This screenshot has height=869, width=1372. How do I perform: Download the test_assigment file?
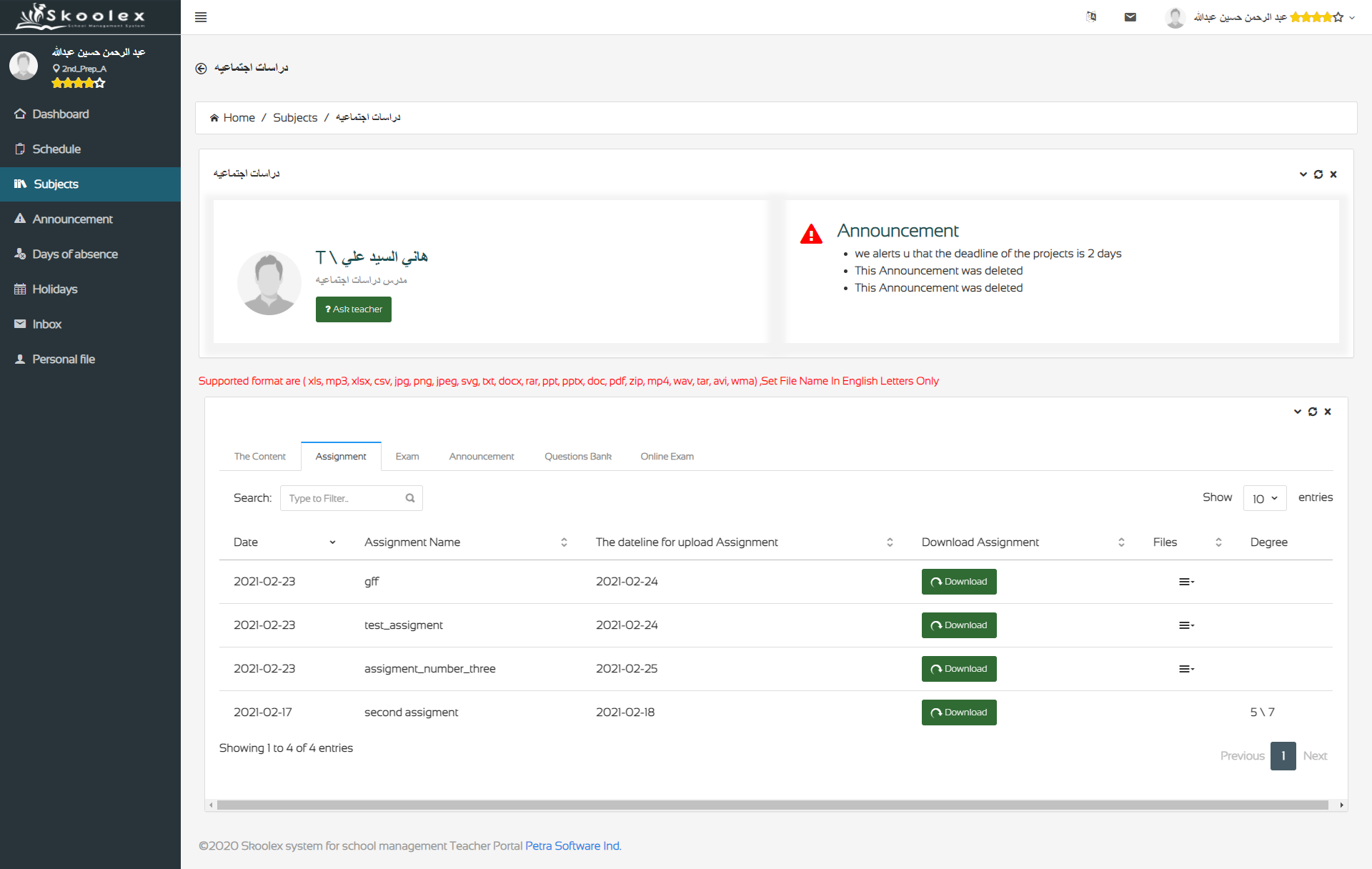959,625
